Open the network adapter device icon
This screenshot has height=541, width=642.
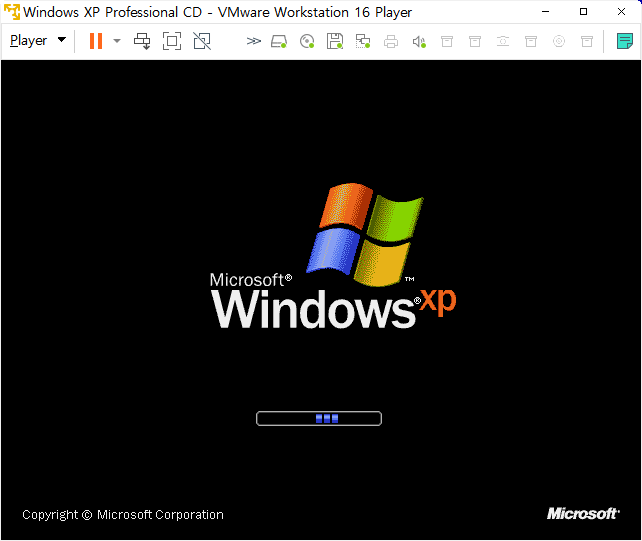[363, 41]
